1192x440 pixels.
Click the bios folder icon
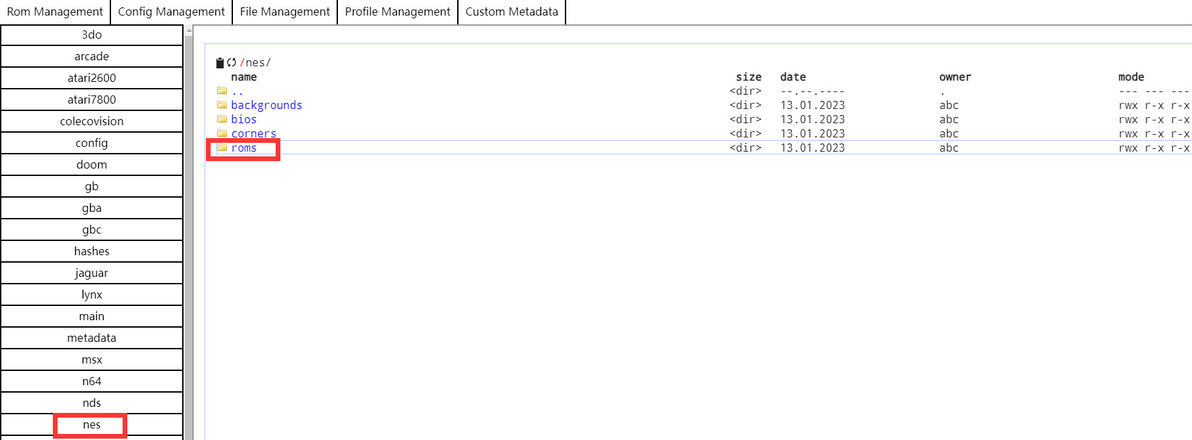pos(222,119)
